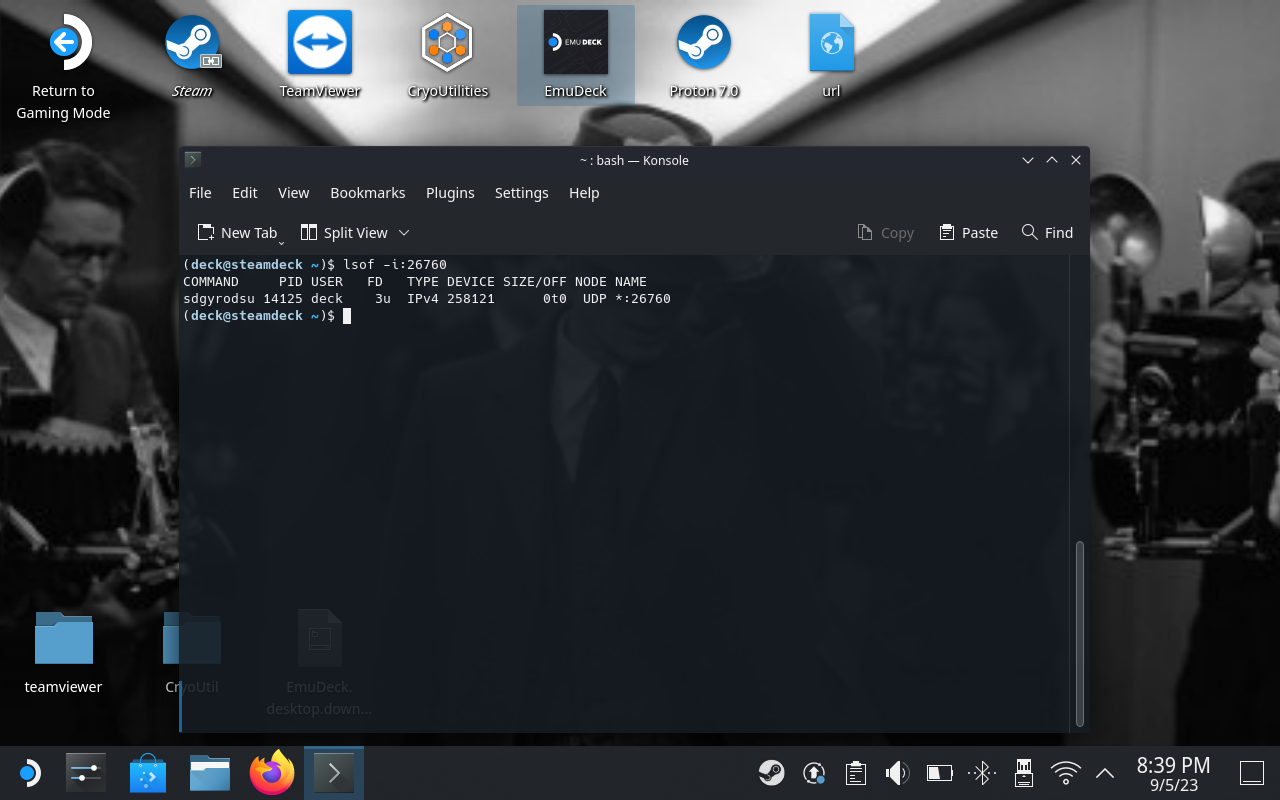Open the Plugins menu
Viewport: 1280px width, 800px height.
point(450,193)
